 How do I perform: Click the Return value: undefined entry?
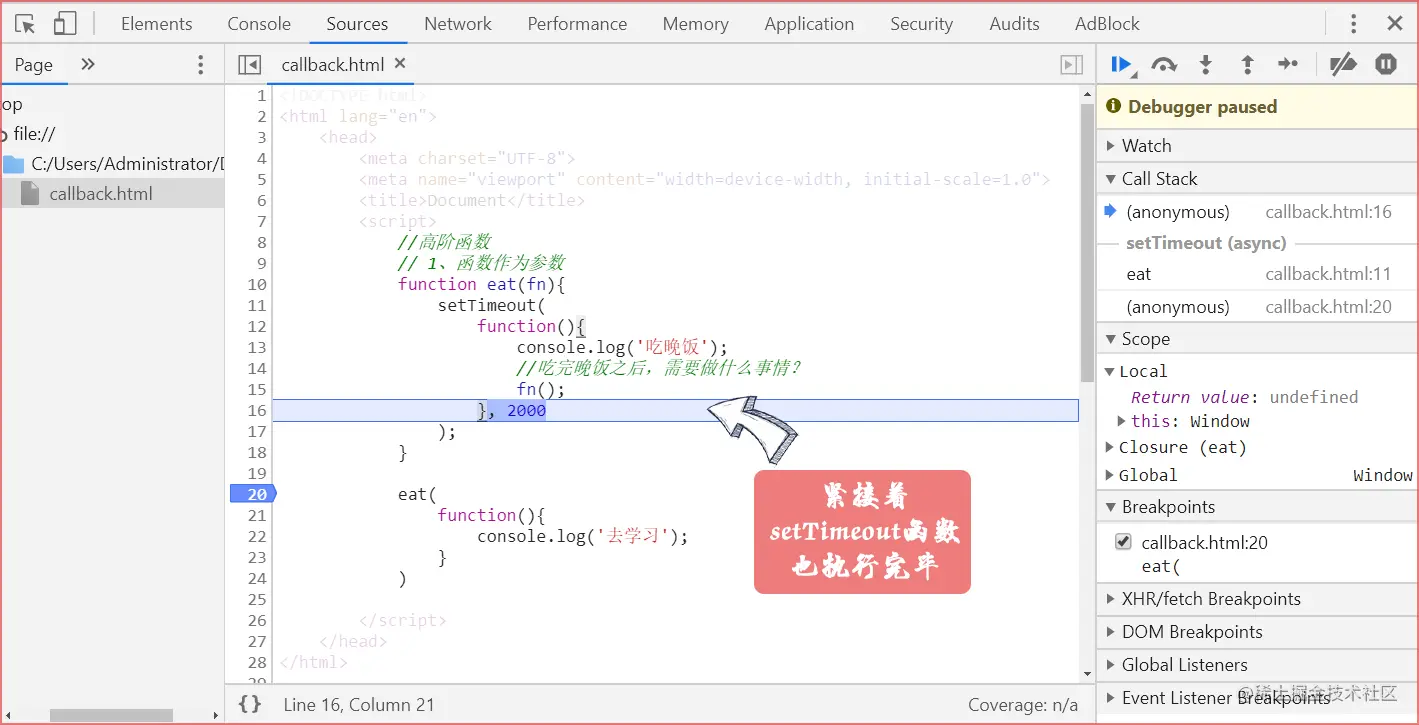(x=1244, y=397)
